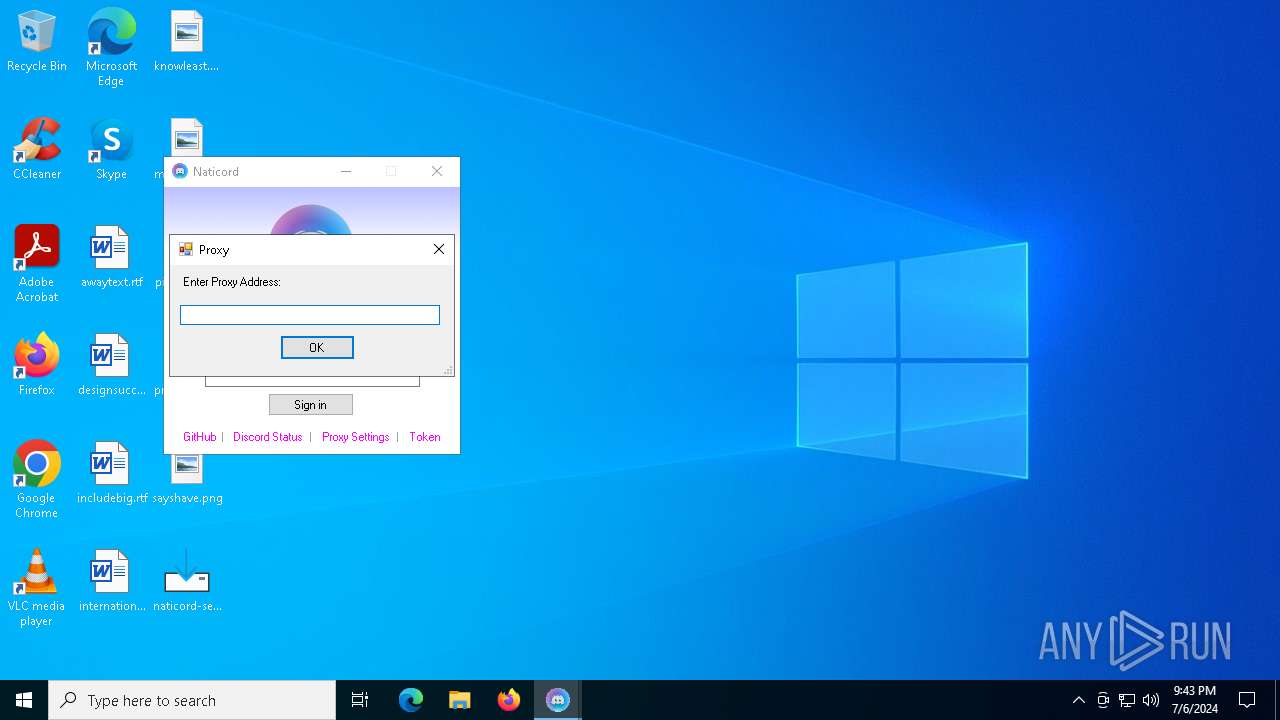This screenshot has height=720, width=1280.
Task: Click the Naticord window title icon
Action: click(180, 172)
